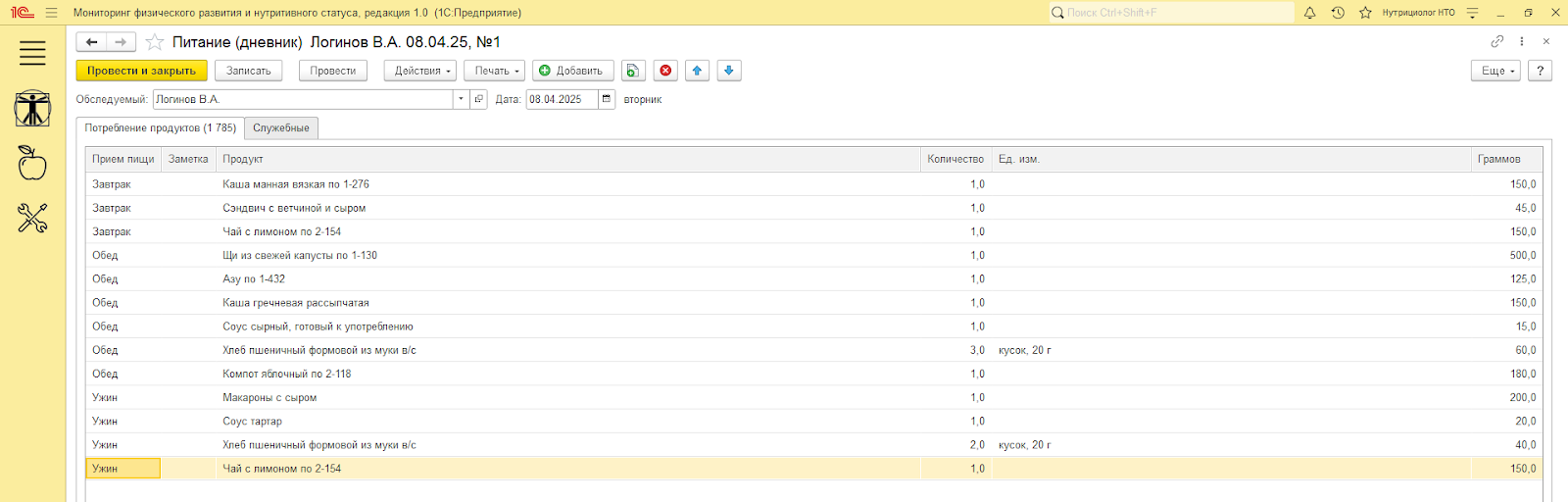Open the Еще menu
This screenshot has width=1568, height=502.
1494,71
